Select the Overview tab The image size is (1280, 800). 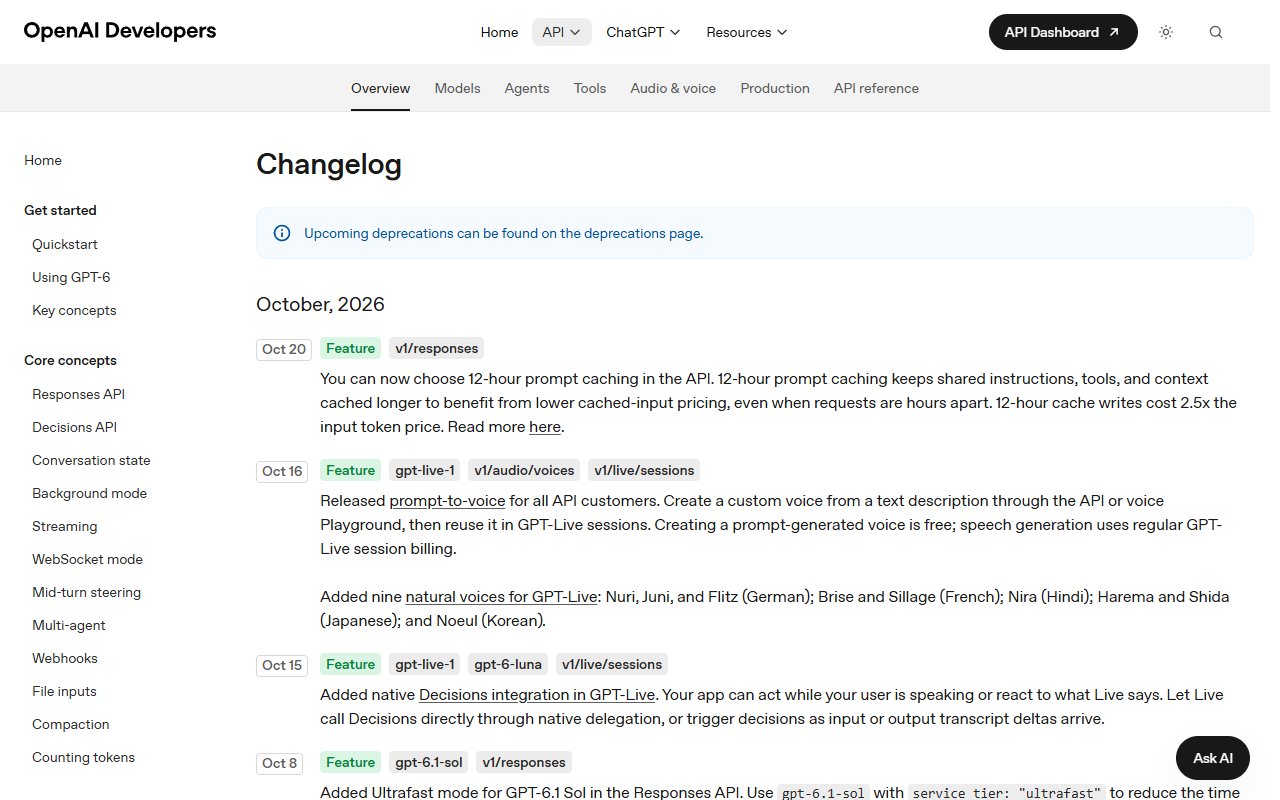pyautogui.click(x=381, y=88)
